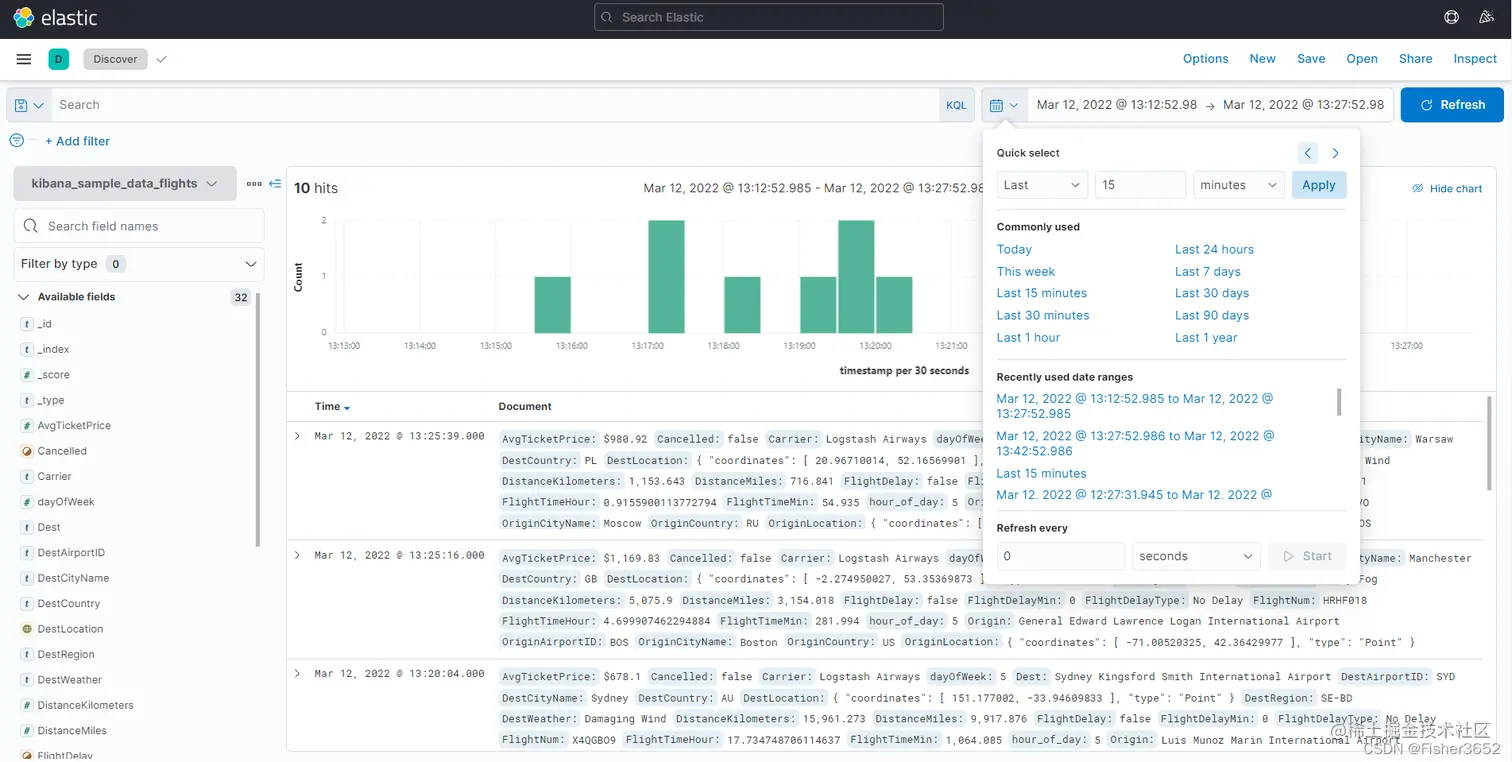Open the Inspect panel
This screenshot has height=762, width=1512.
click(1475, 59)
